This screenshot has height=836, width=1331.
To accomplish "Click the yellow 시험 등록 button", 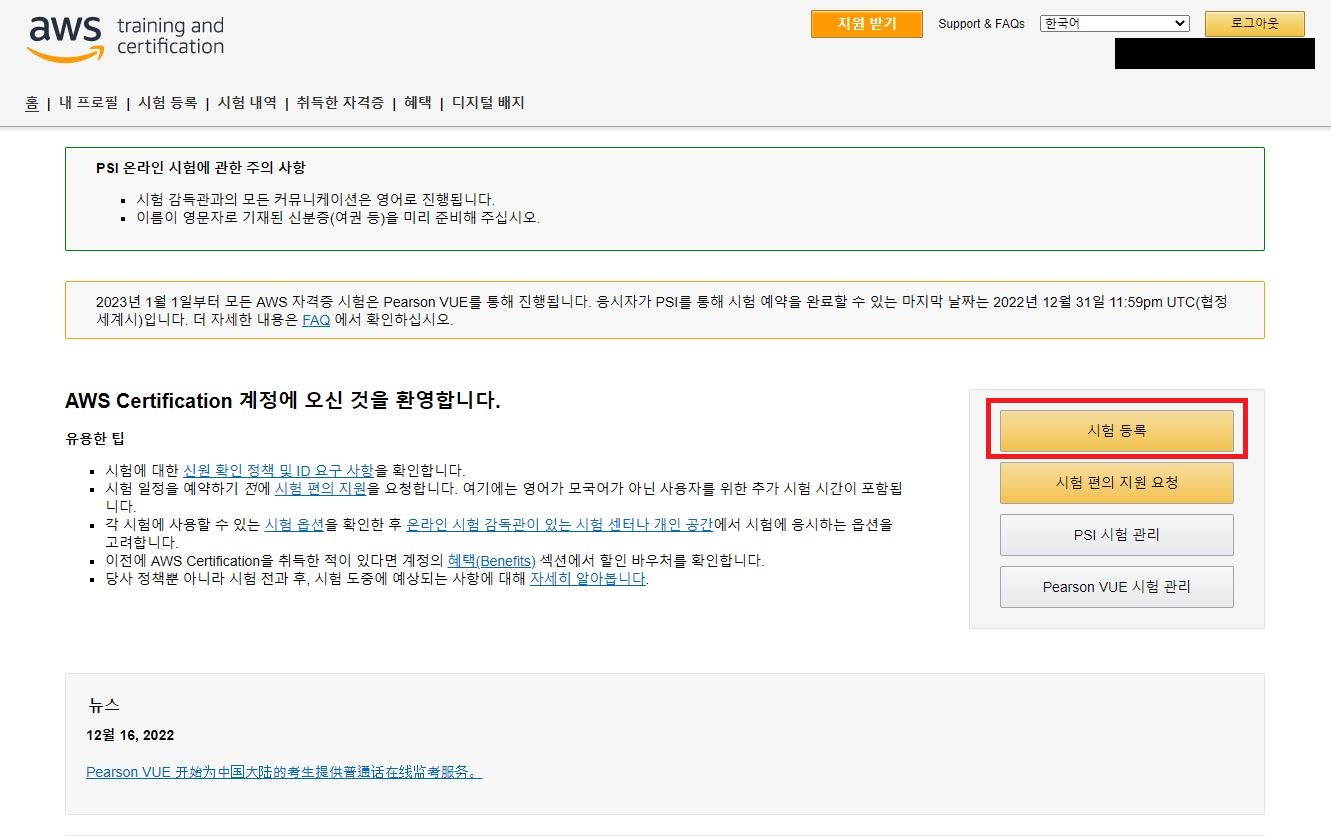I will pos(1116,431).
